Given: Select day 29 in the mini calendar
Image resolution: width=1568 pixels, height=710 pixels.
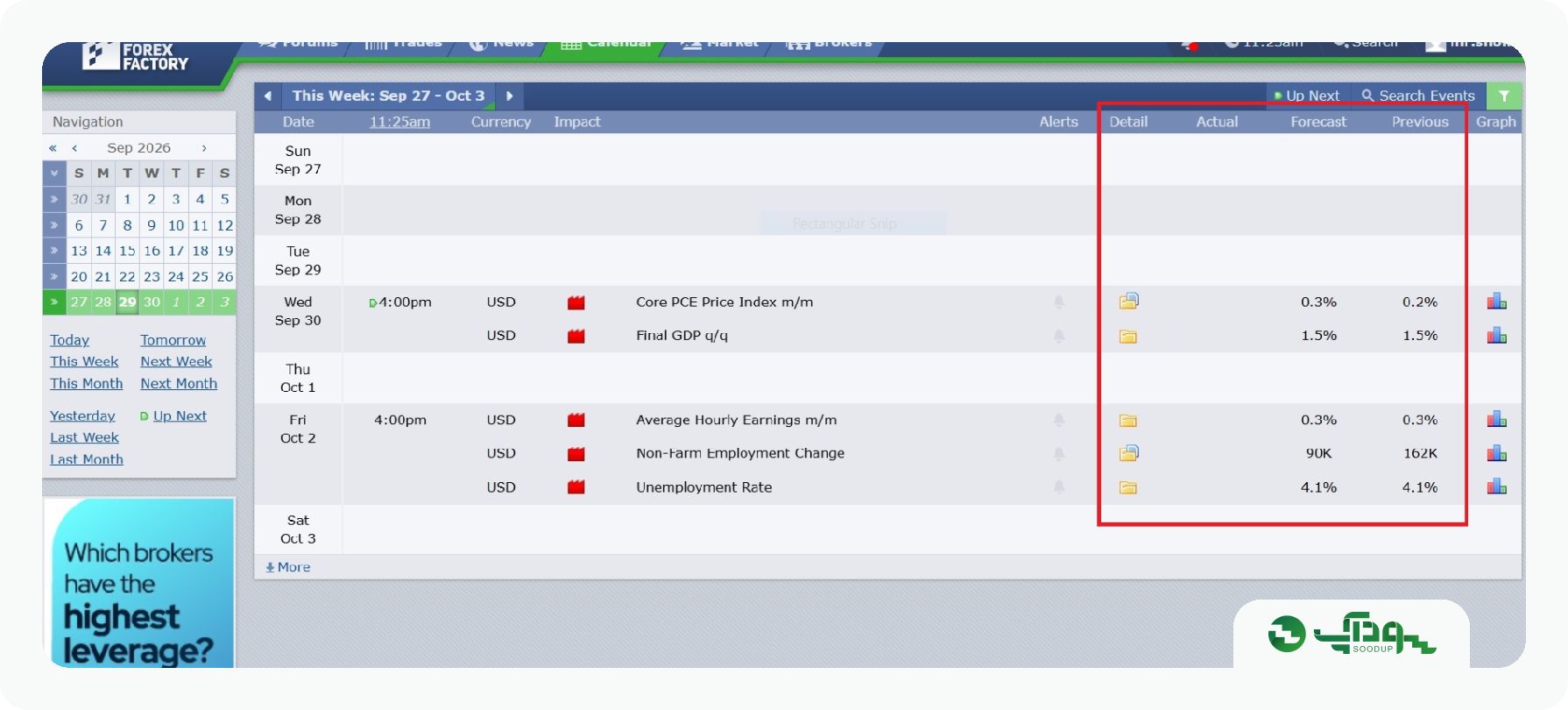Looking at the screenshot, I should pos(128,302).
